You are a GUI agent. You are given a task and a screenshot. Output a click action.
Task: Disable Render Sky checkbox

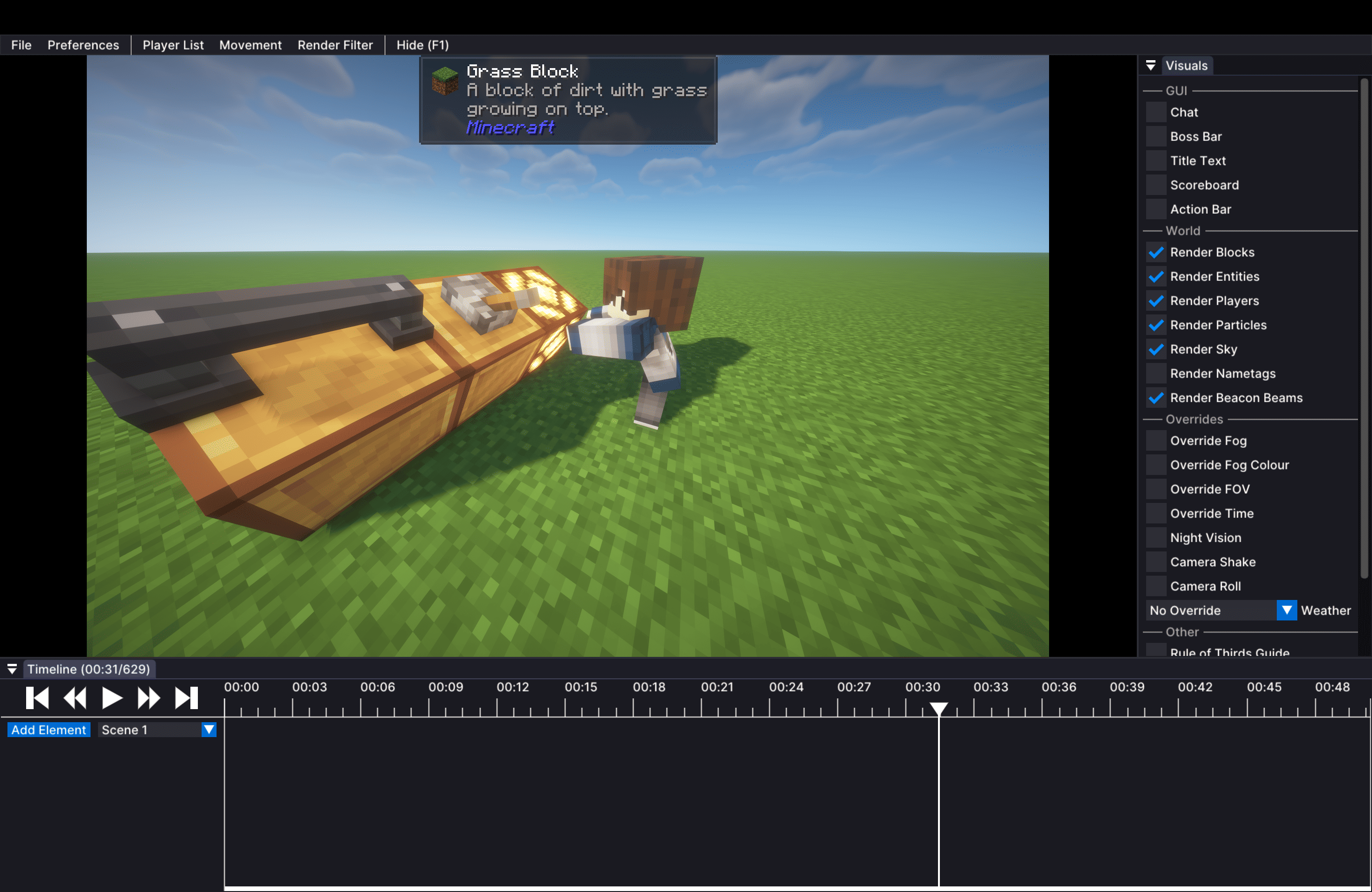pyautogui.click(x=1156, y=349)
